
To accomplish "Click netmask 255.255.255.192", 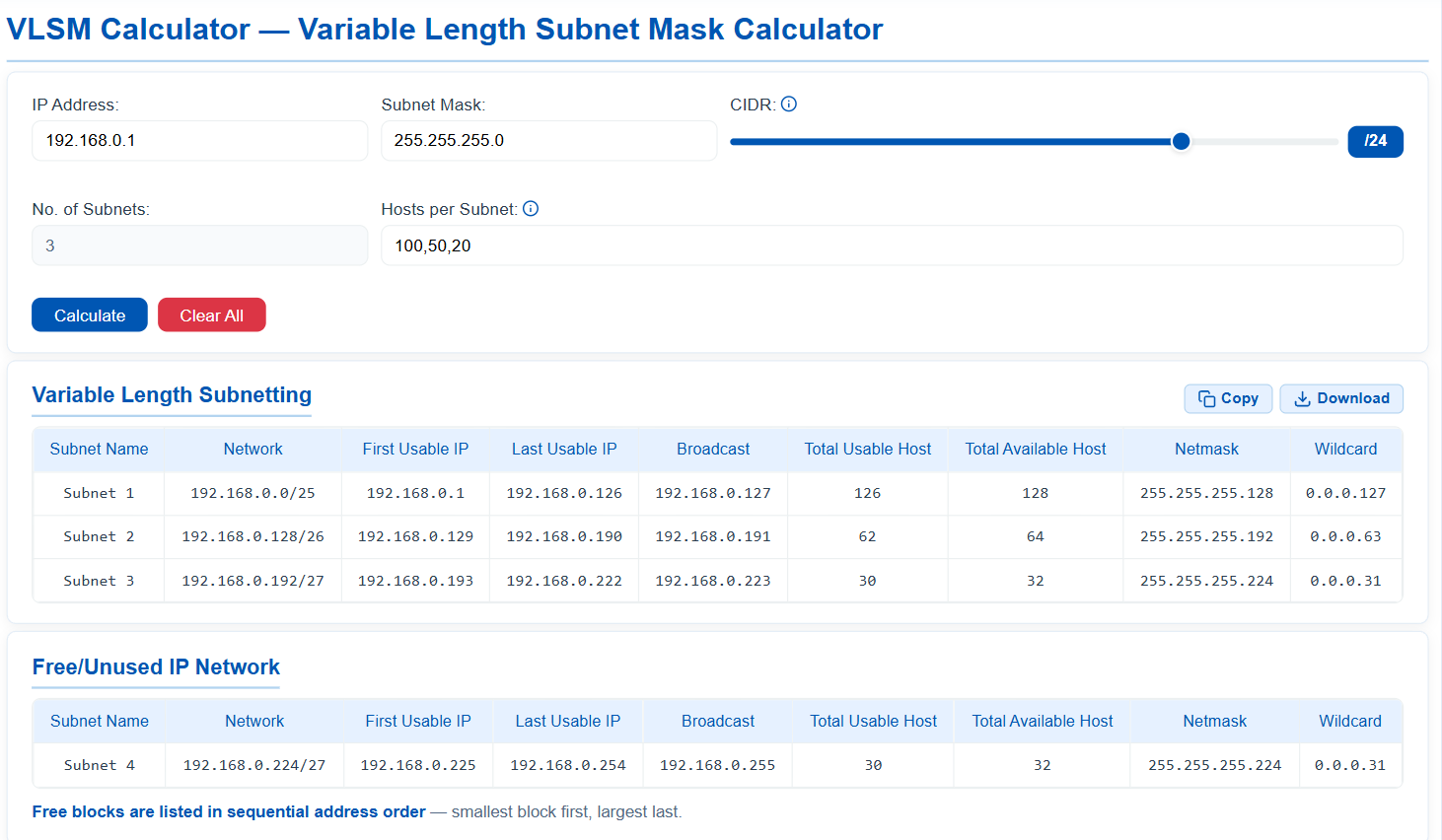I will (1206, 536).
